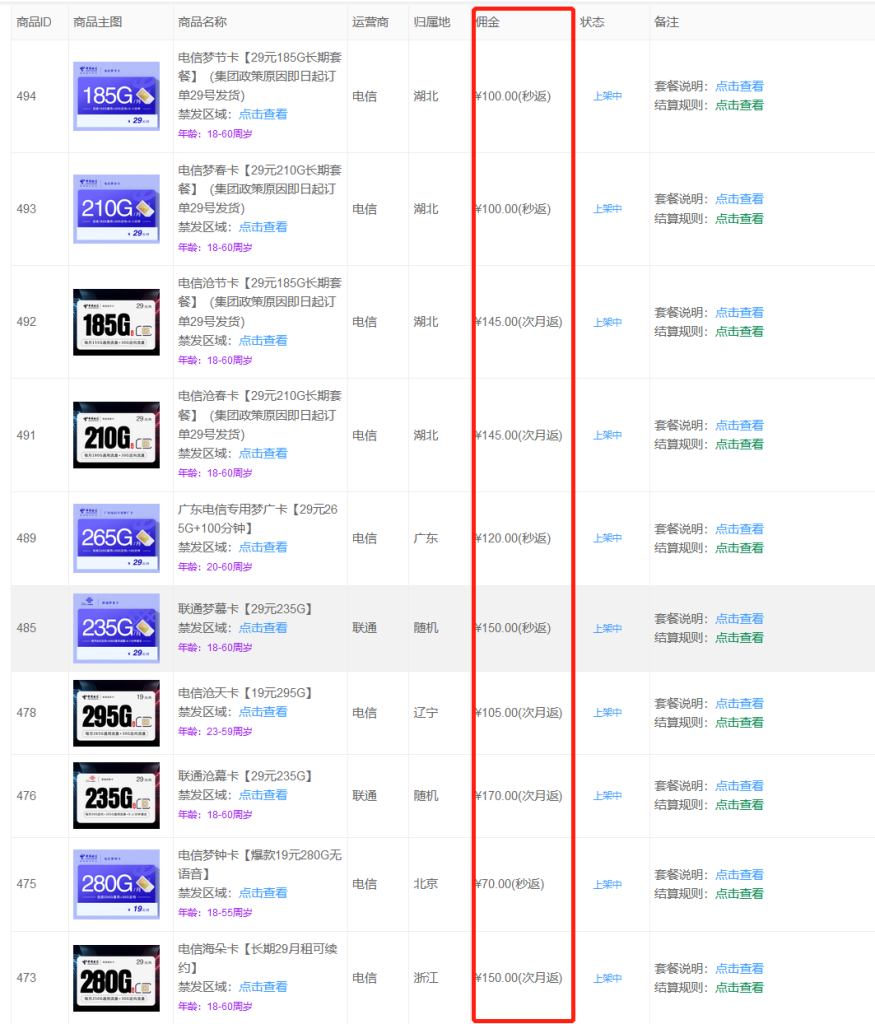This screenshot has height=1024, width=875.
Task: Click 上架中 status for product 473
Action: tap(607, 978)
